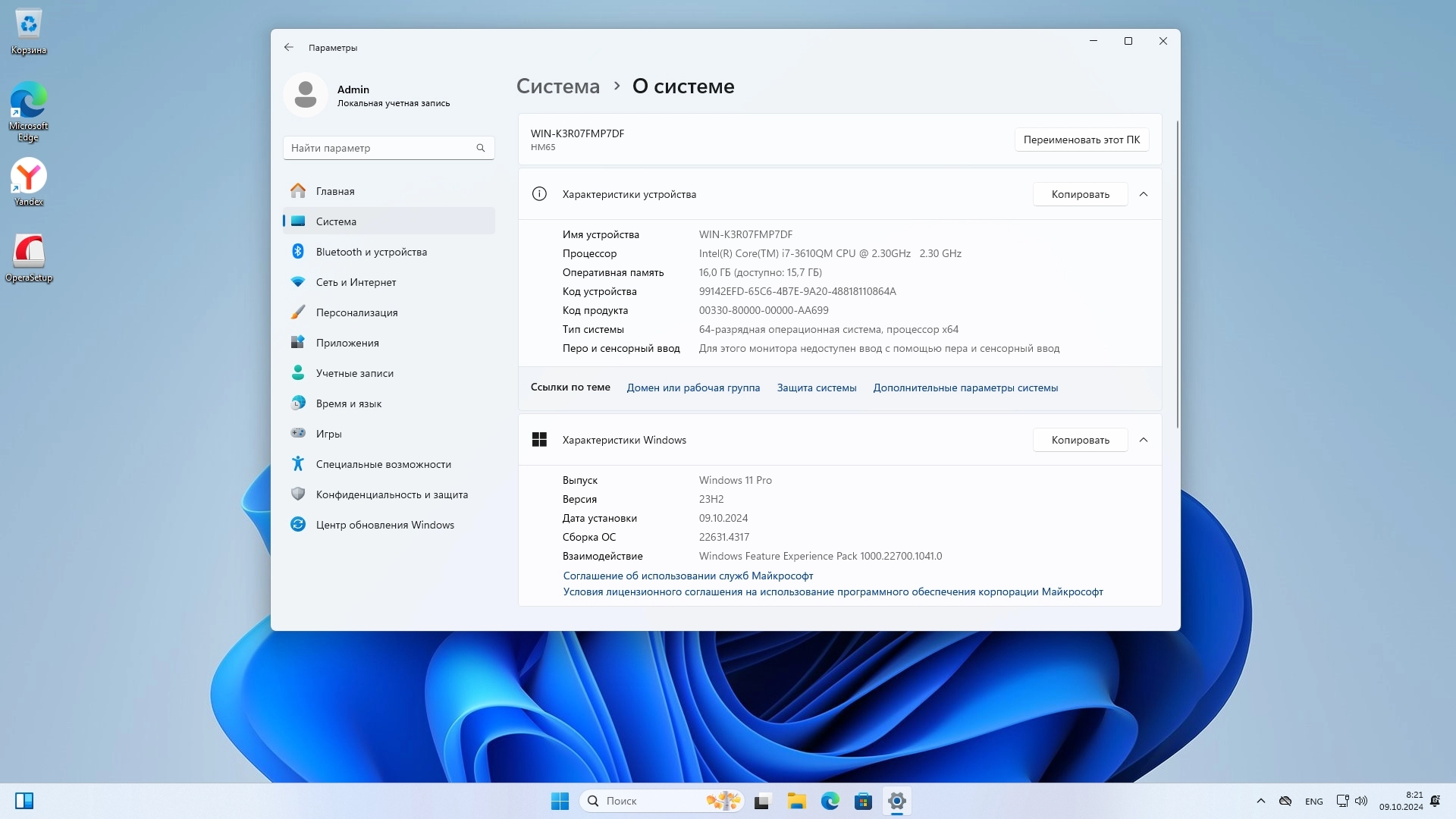1456x819 pixels.
Task: Open Специальные возможности section
Action: pos(383,464)
